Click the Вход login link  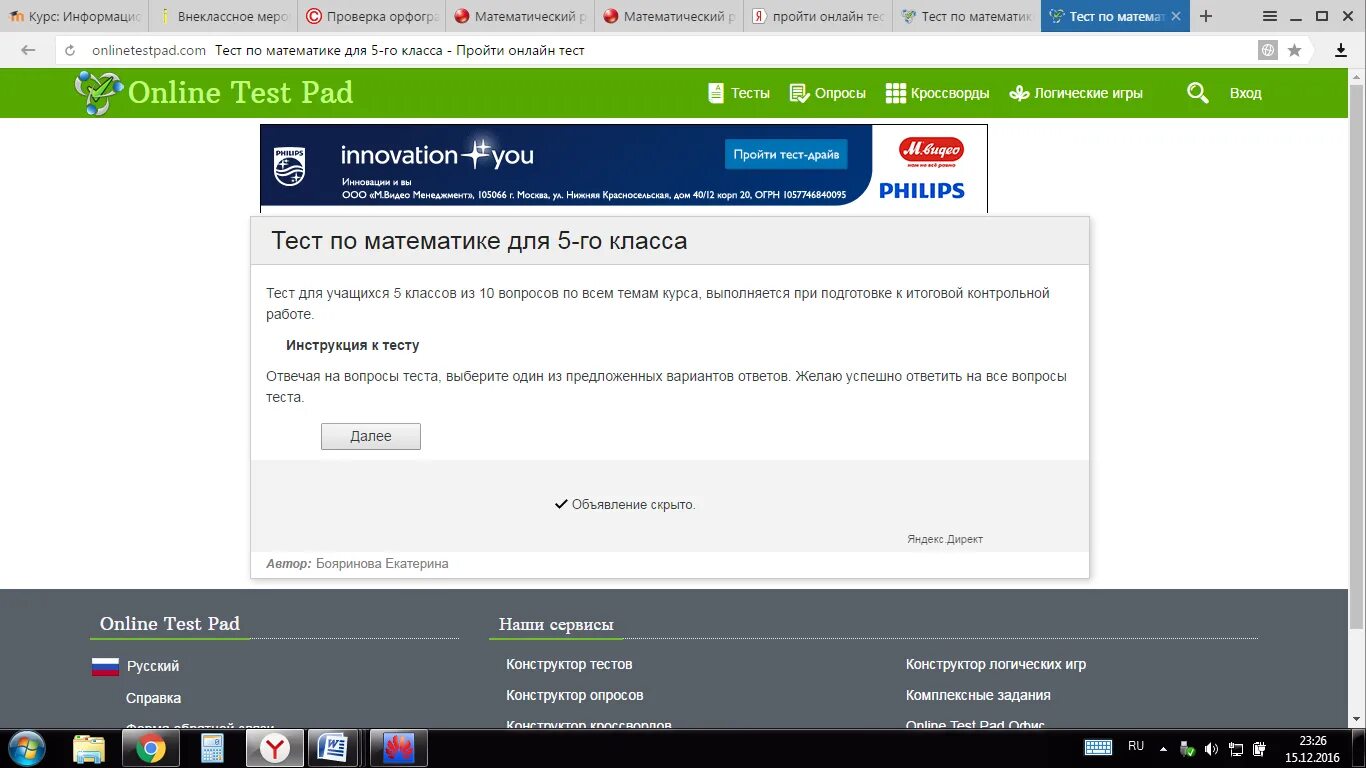[1245, 93]
